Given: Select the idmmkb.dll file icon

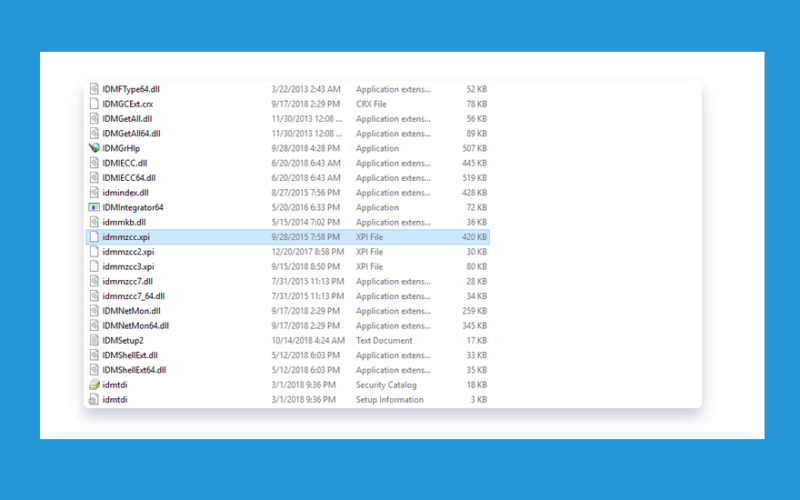Looking at the screenshot, I should click(94, 222).
